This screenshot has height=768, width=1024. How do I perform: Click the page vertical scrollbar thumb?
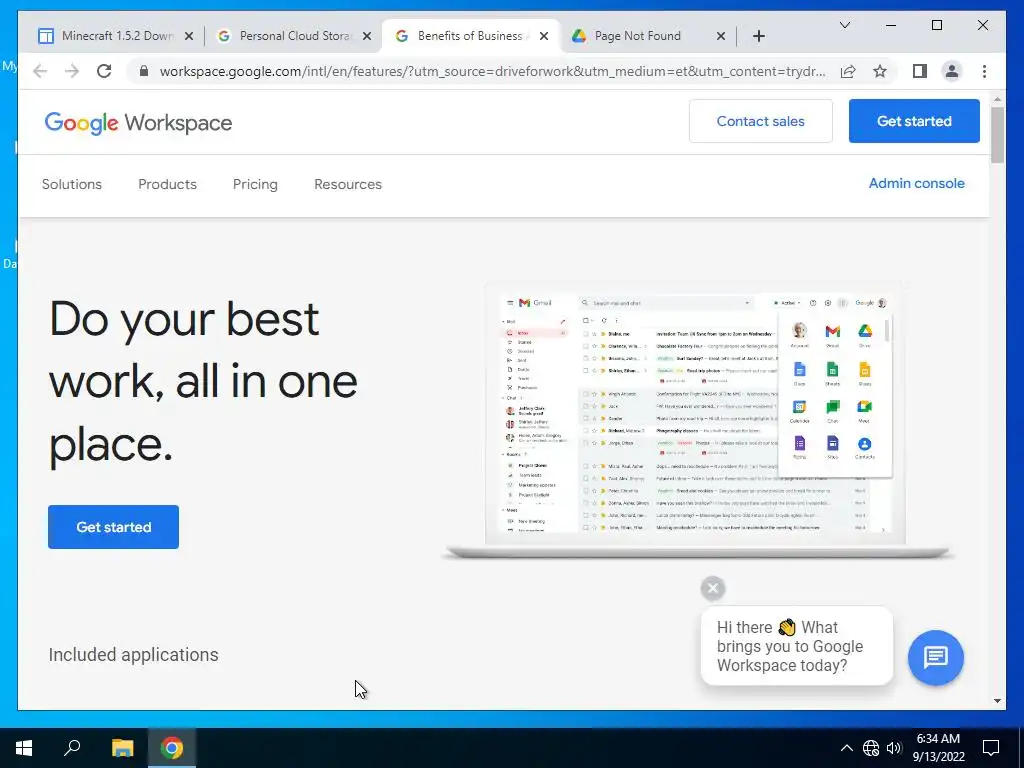(997, 135)
